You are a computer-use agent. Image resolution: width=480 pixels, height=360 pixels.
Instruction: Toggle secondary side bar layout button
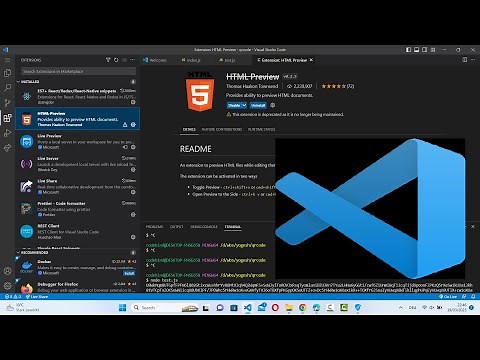point(425,50)
